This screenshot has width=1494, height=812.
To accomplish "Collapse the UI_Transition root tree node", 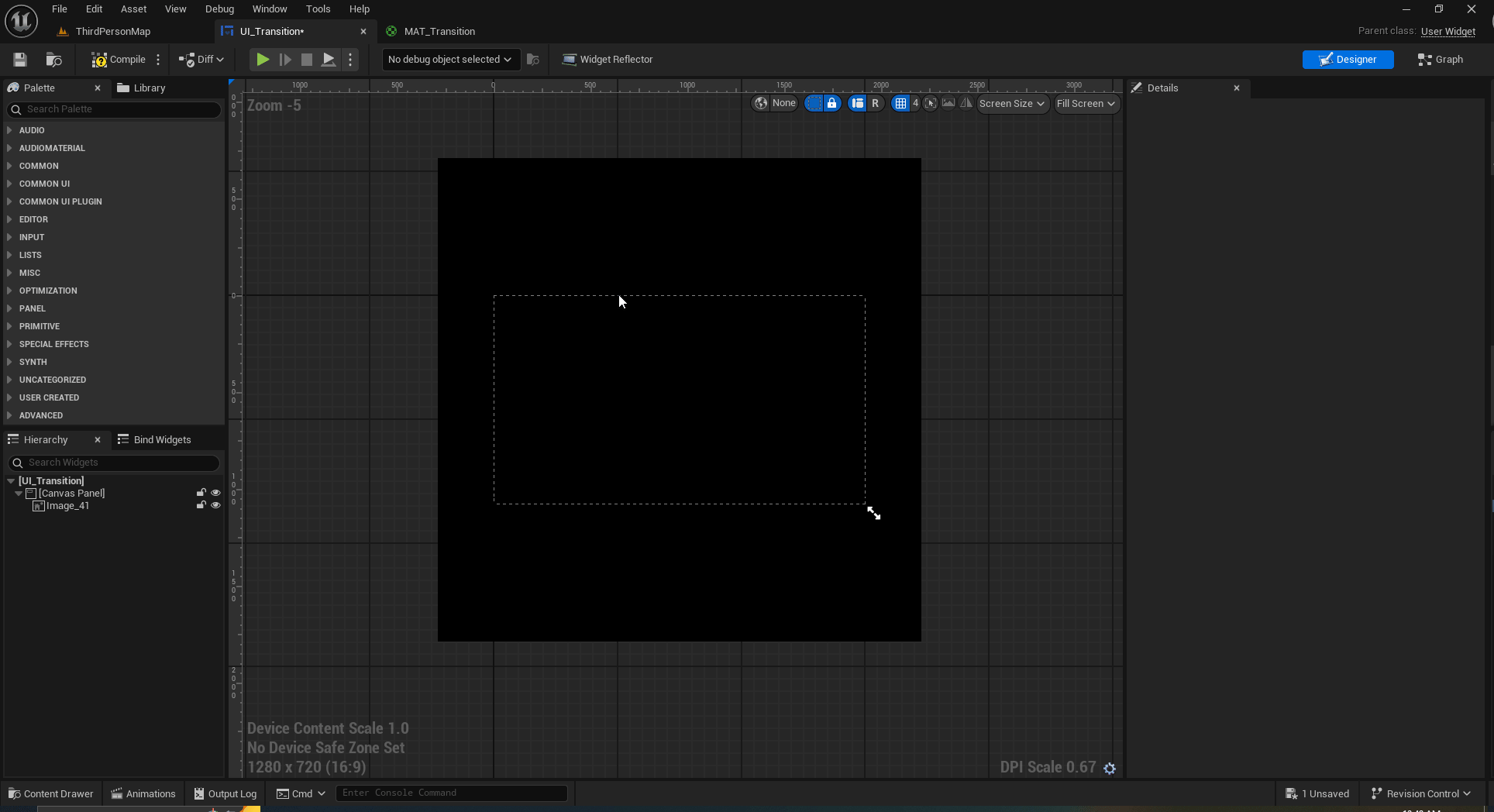I will pyautogui.click(x=11, y=481).
